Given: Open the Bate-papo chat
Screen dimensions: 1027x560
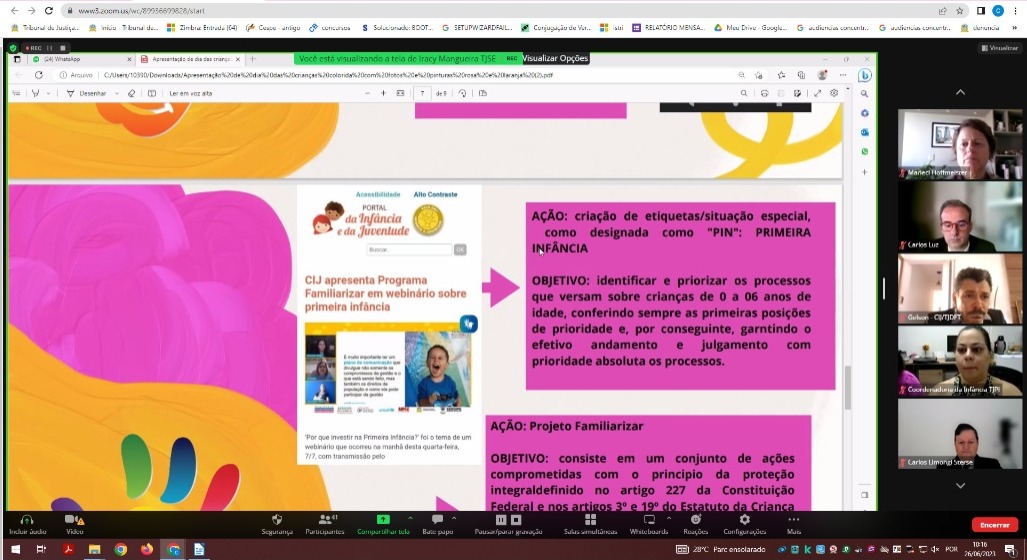Looking at the screenshot, I should tap(437, 520).
